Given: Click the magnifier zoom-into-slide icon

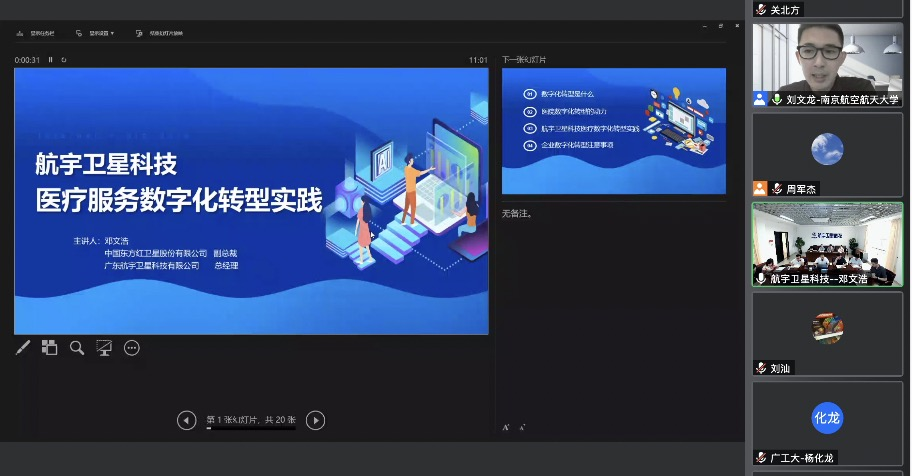Looking at the screenshot, I should 77,348.
